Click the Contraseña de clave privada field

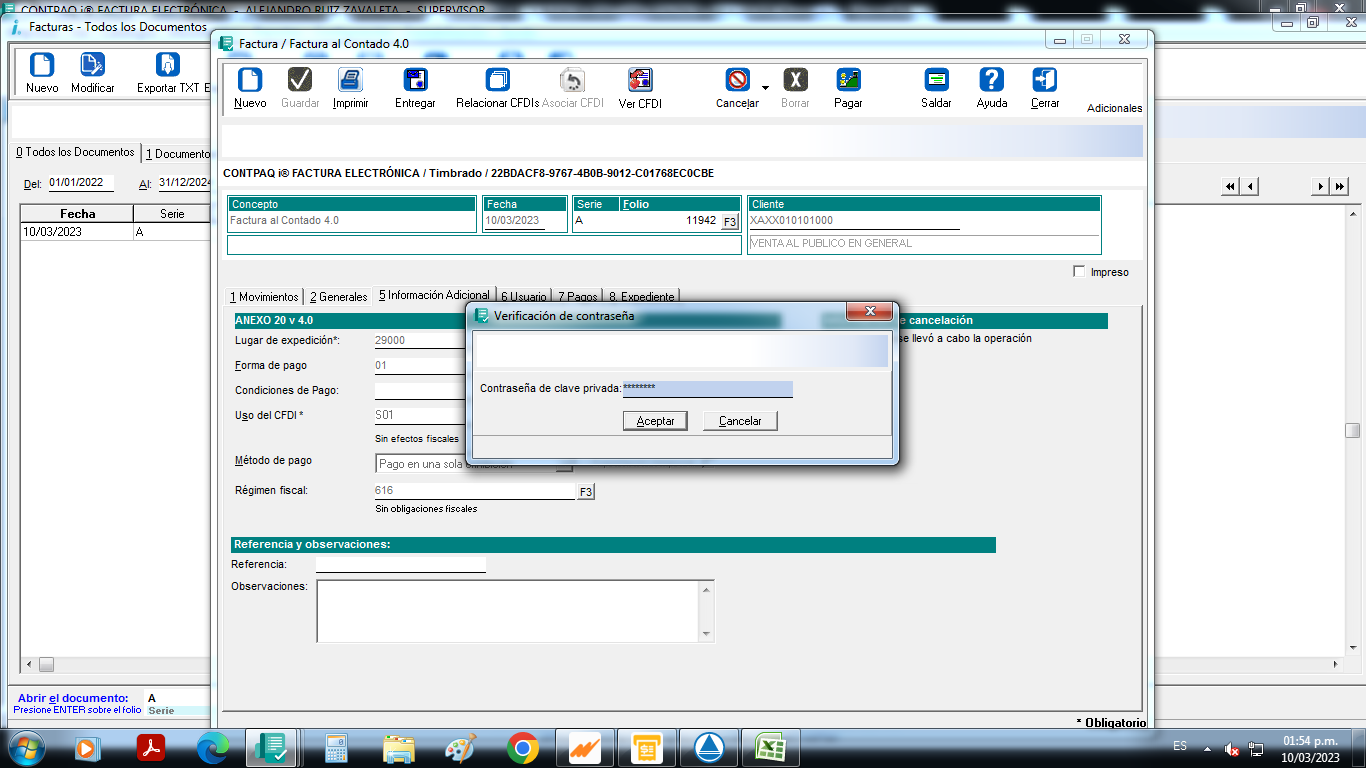[707, 388]
